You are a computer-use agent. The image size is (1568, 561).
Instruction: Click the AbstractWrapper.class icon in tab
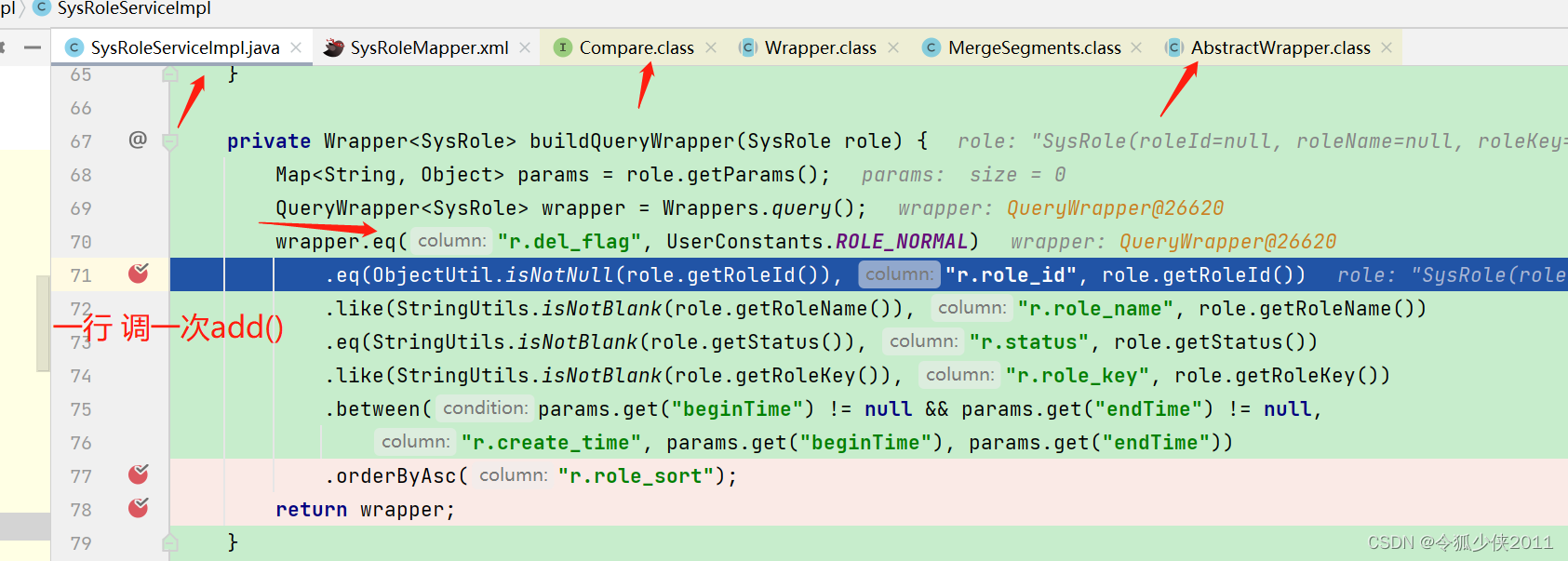[x=1174, y=47]
